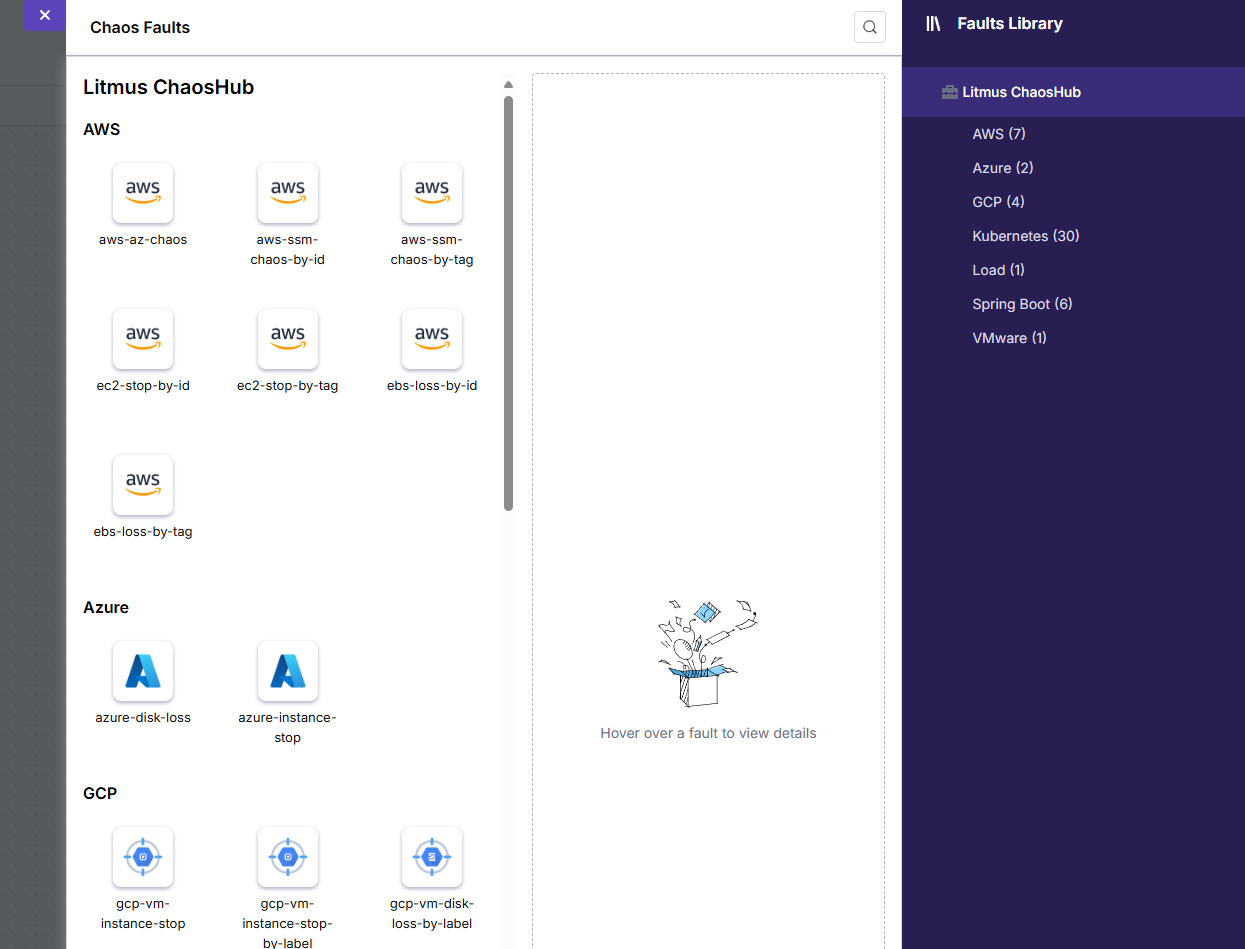The image size is (1245, 949).
Task: Select the azure-instance-stop fault icon
Action: point(288,671)
